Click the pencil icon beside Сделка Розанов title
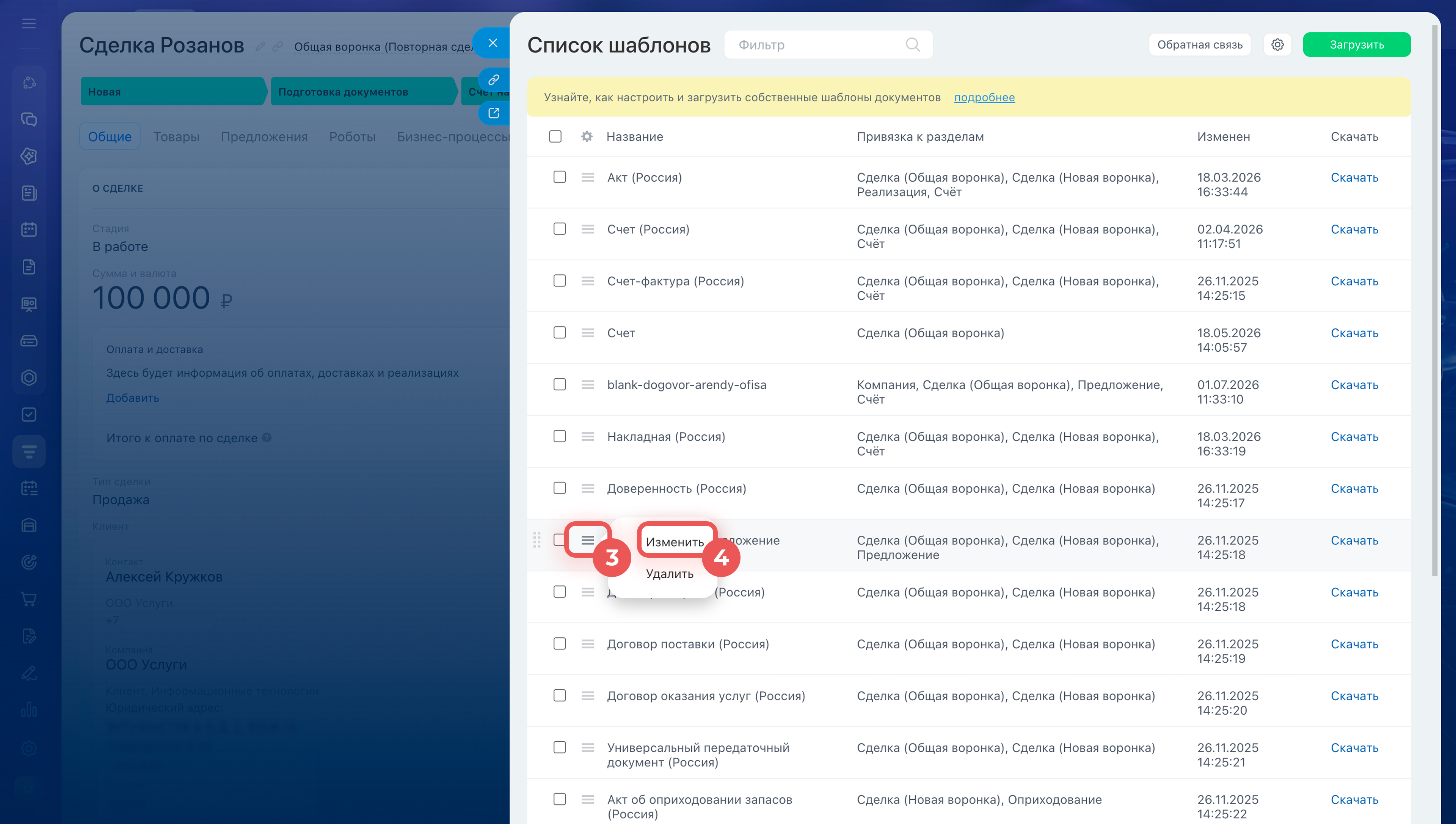1456x824 pixels. (x=260, y=46)
